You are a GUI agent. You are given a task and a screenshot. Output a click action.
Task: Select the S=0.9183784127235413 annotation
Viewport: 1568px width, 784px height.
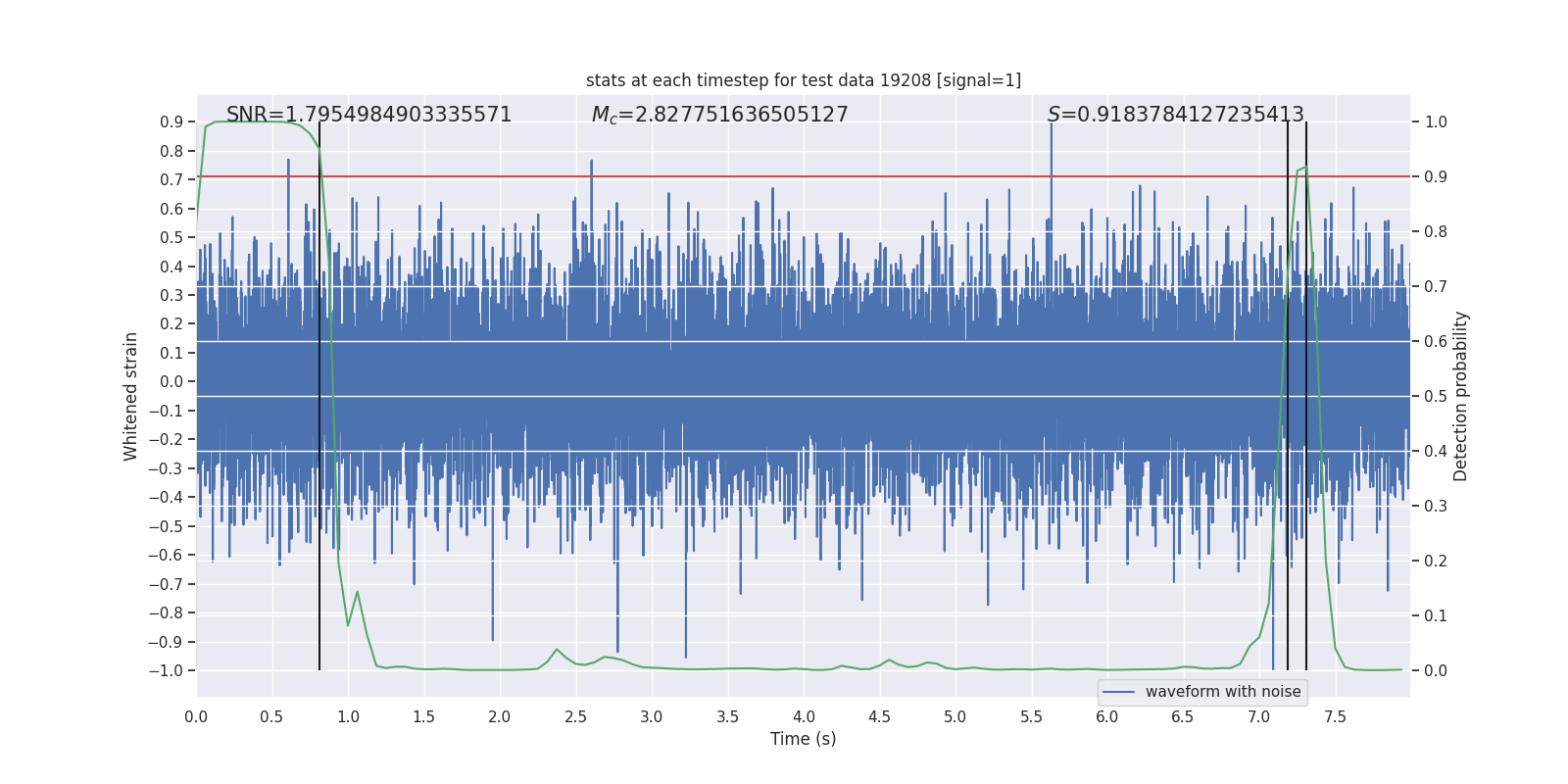(1176, 115)
